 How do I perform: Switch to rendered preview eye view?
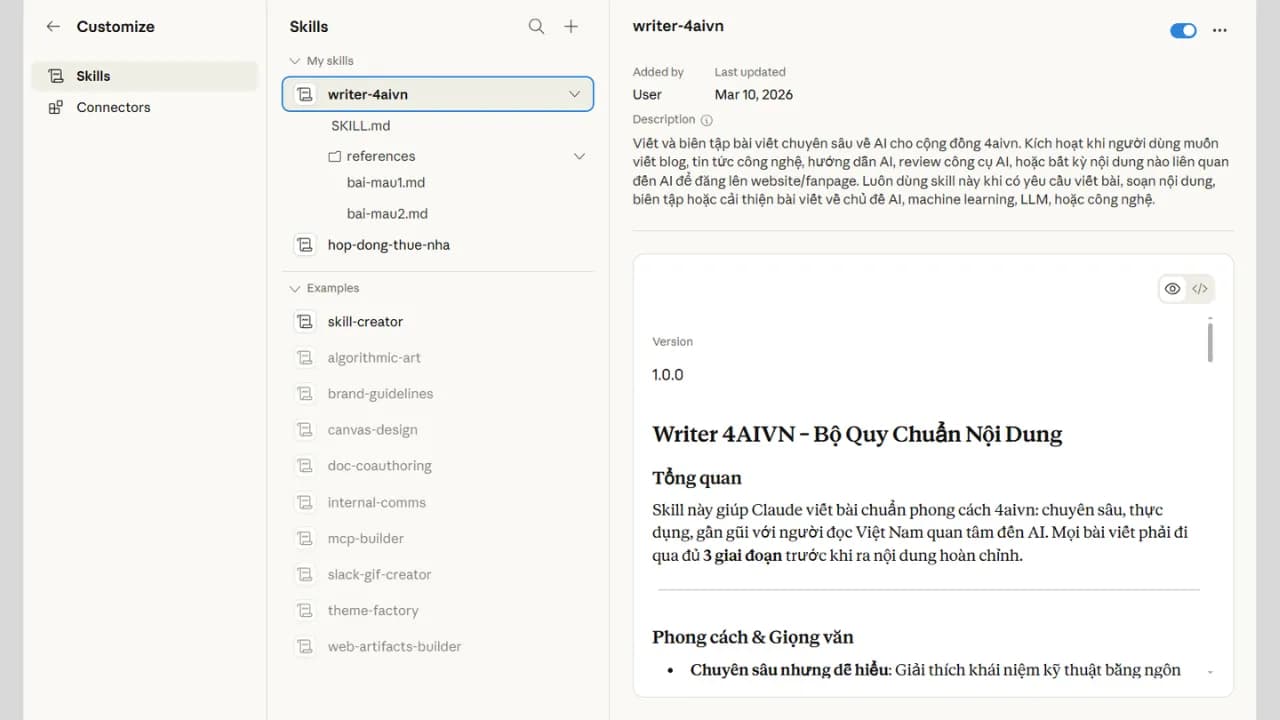click(x=1172, y=289)
